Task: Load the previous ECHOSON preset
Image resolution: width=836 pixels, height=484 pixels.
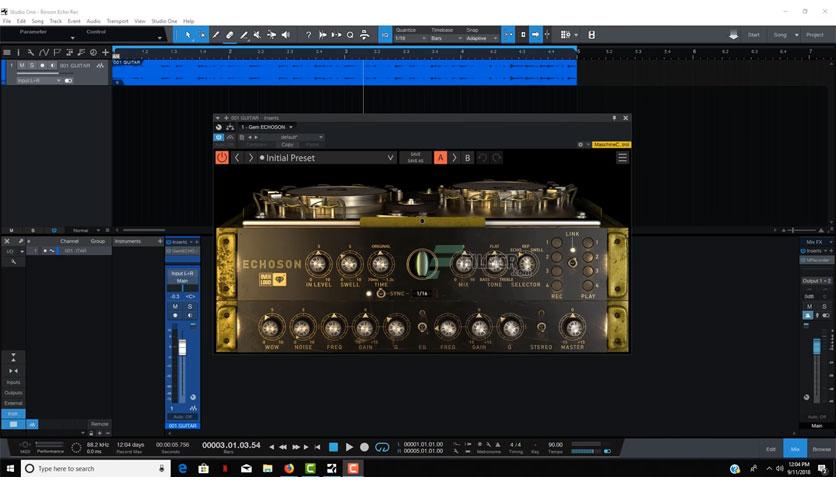Action: click(237, 158)
